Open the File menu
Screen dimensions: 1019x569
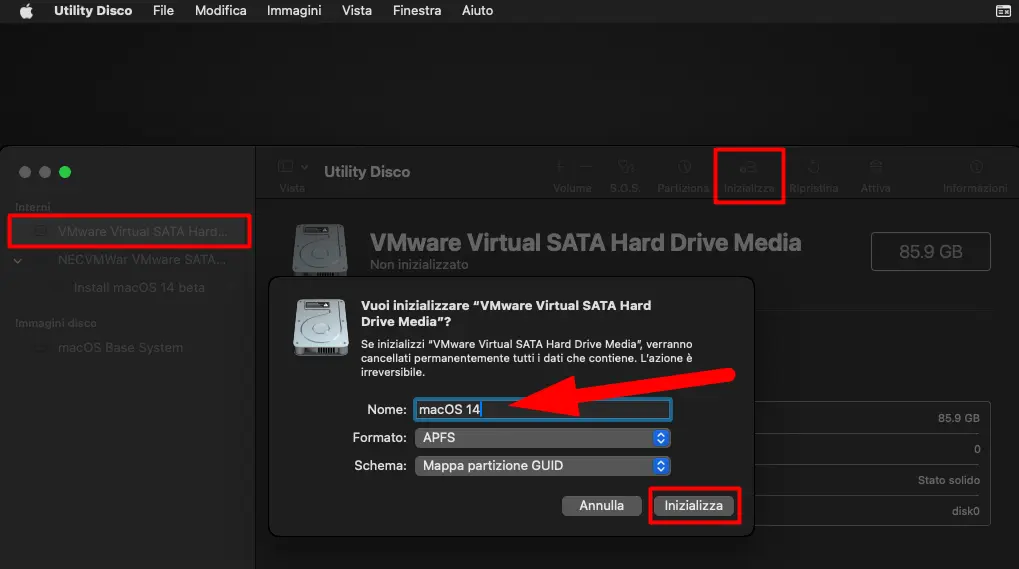[163, 11]
